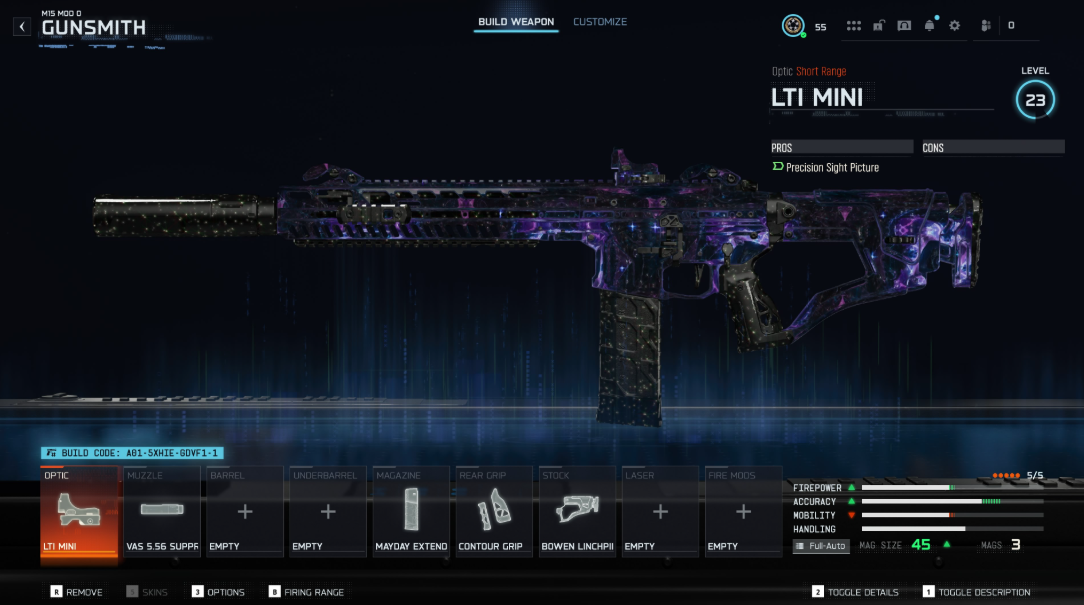Click the Cons header
Viewport: 1084px width, 605px height.
click(993, 147)
